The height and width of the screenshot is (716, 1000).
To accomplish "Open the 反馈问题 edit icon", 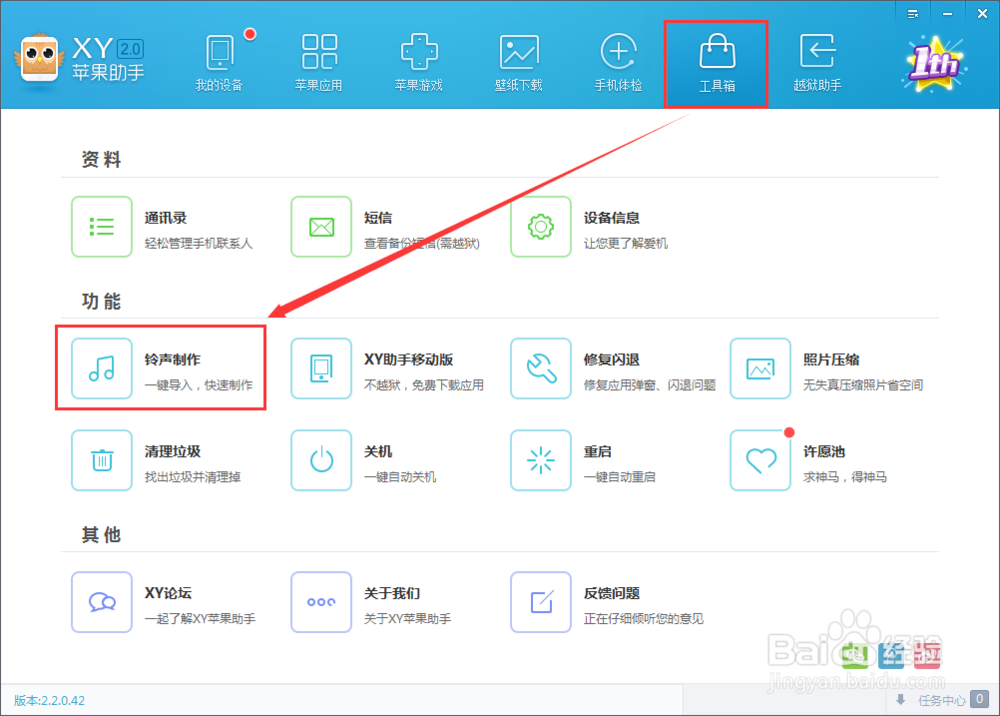I will tap(541, 602).
